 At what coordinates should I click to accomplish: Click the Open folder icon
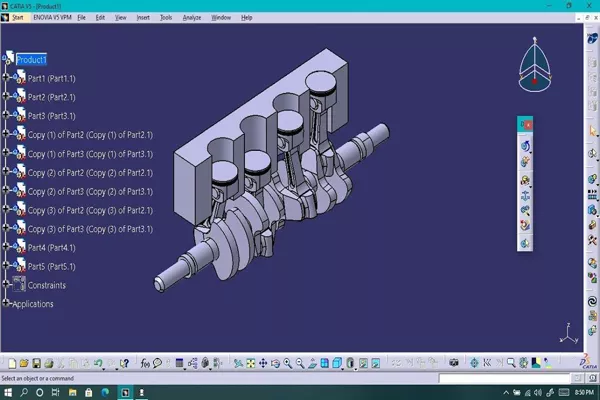[24, 363]
